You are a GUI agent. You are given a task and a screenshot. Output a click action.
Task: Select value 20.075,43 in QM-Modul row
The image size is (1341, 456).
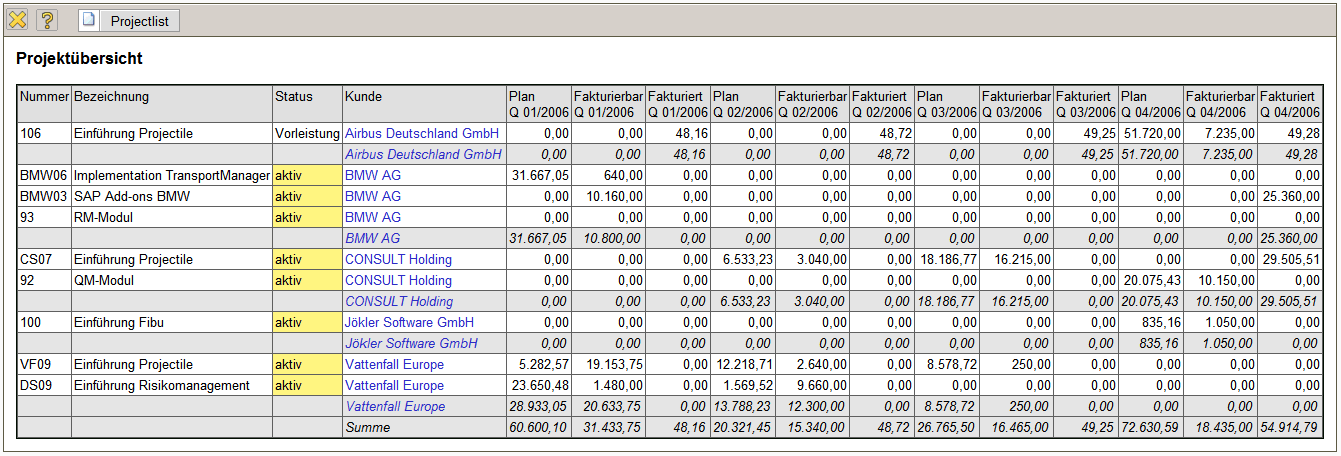coord(1151,280)
